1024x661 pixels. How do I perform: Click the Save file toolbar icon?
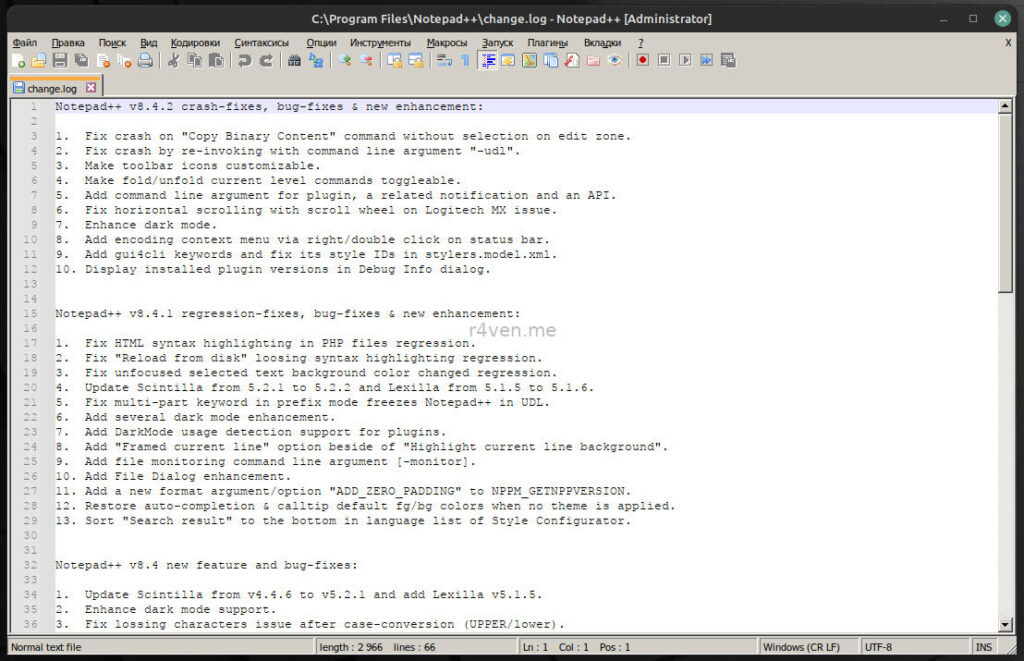(x=60, y=61)
